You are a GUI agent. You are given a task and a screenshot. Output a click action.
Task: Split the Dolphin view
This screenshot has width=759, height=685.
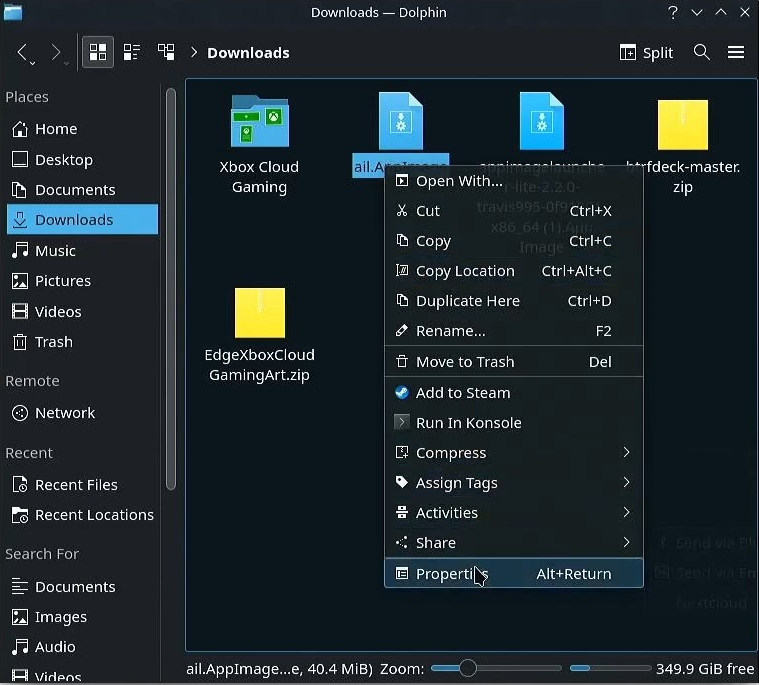click(646, 52)
